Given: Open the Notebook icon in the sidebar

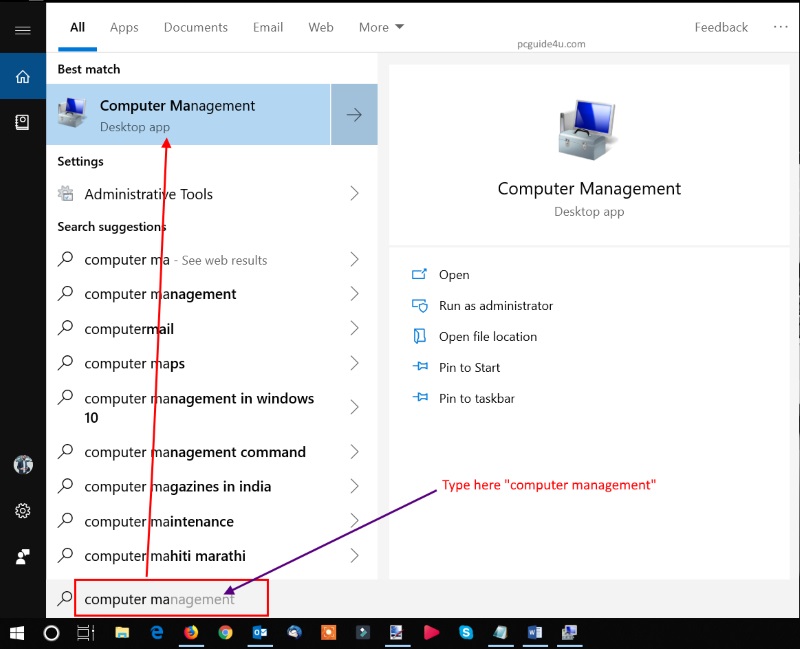Looking at the screenshot, I should click(x=22, y=122).
